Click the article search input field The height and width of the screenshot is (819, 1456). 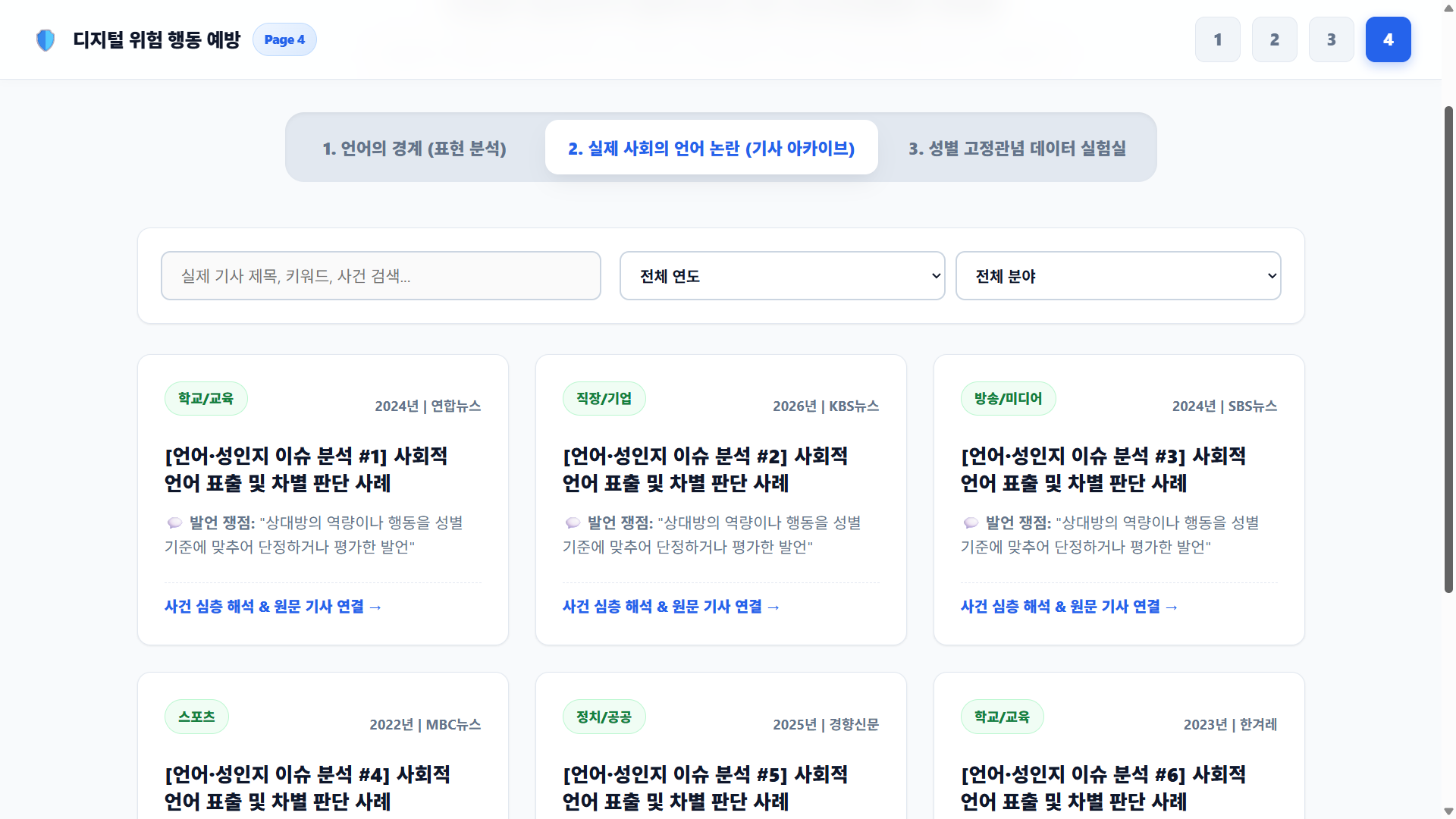click(381, 276)
